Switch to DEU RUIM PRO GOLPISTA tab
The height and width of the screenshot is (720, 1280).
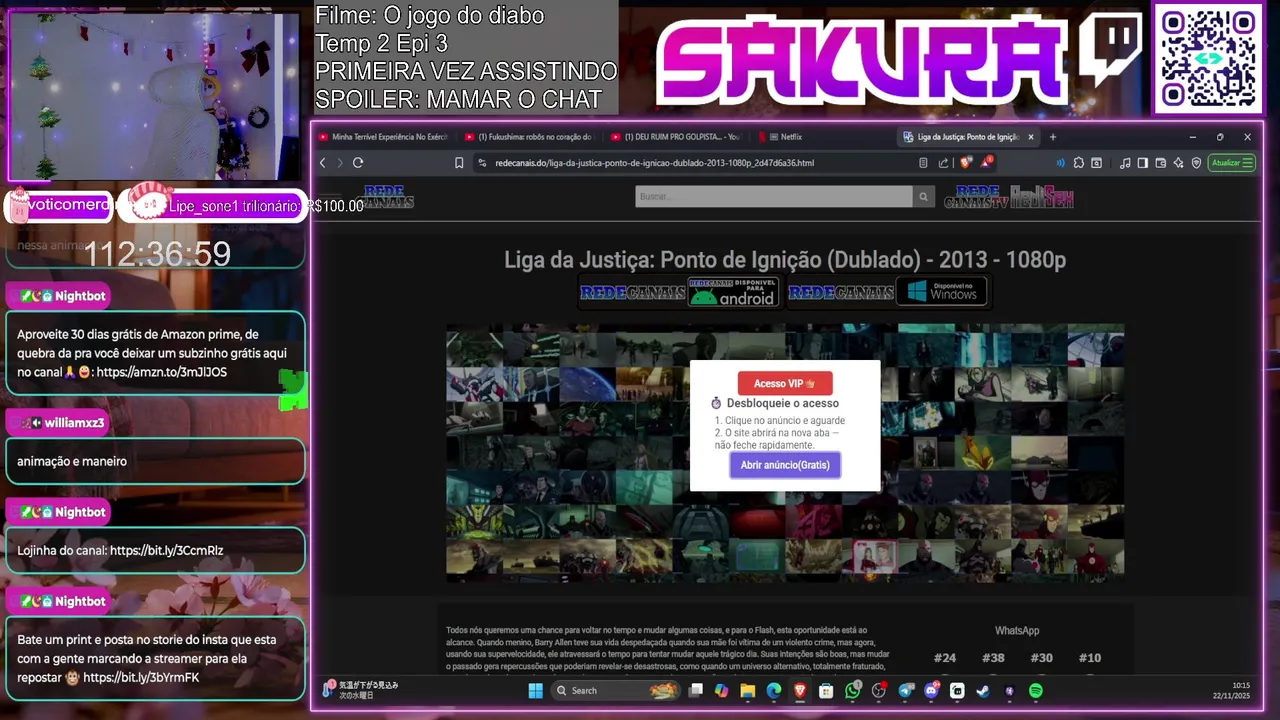coord(677,137)
